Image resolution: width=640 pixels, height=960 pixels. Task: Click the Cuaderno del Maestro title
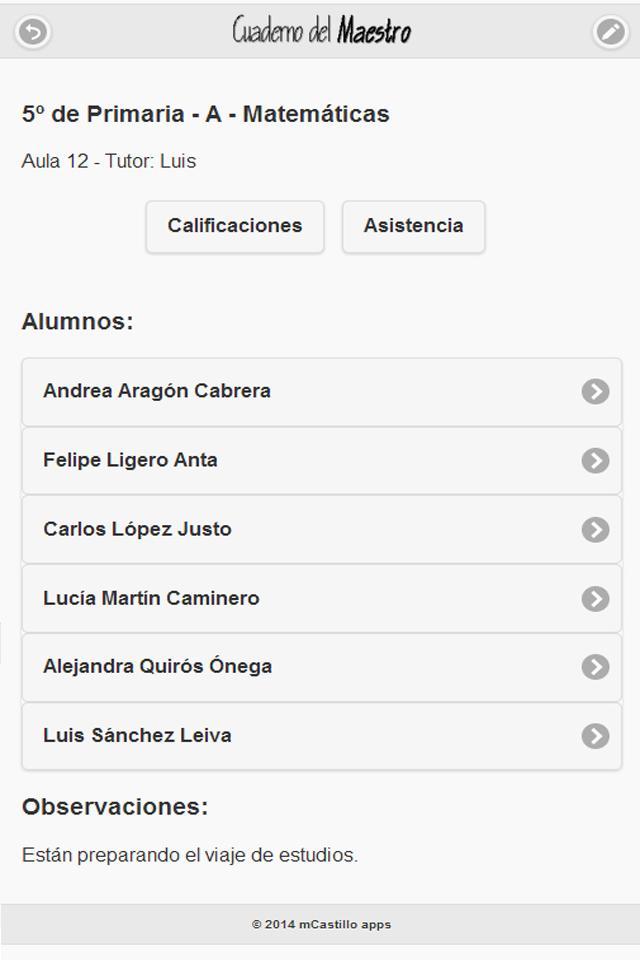321,31
